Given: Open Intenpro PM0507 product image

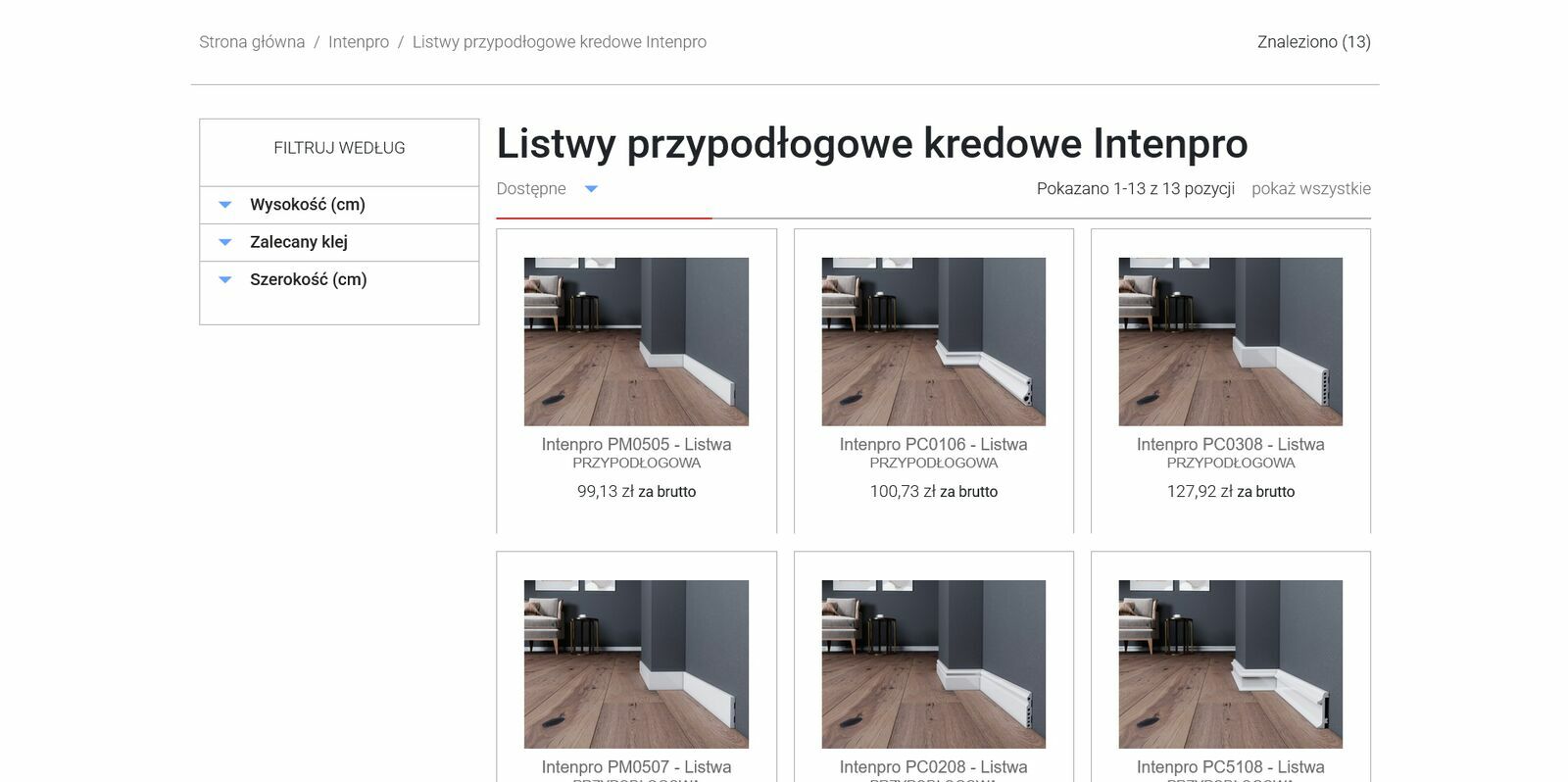Looking at the screenshot, I should point(636,664).
